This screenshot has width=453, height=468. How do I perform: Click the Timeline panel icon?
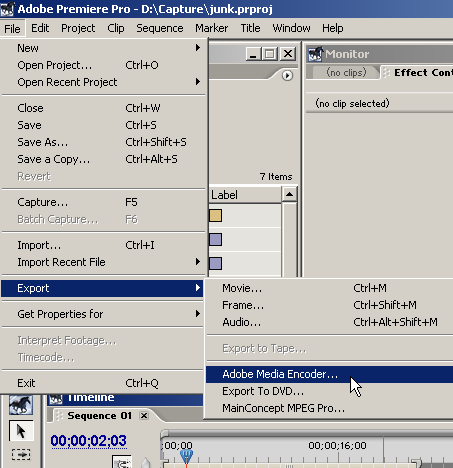56,398
